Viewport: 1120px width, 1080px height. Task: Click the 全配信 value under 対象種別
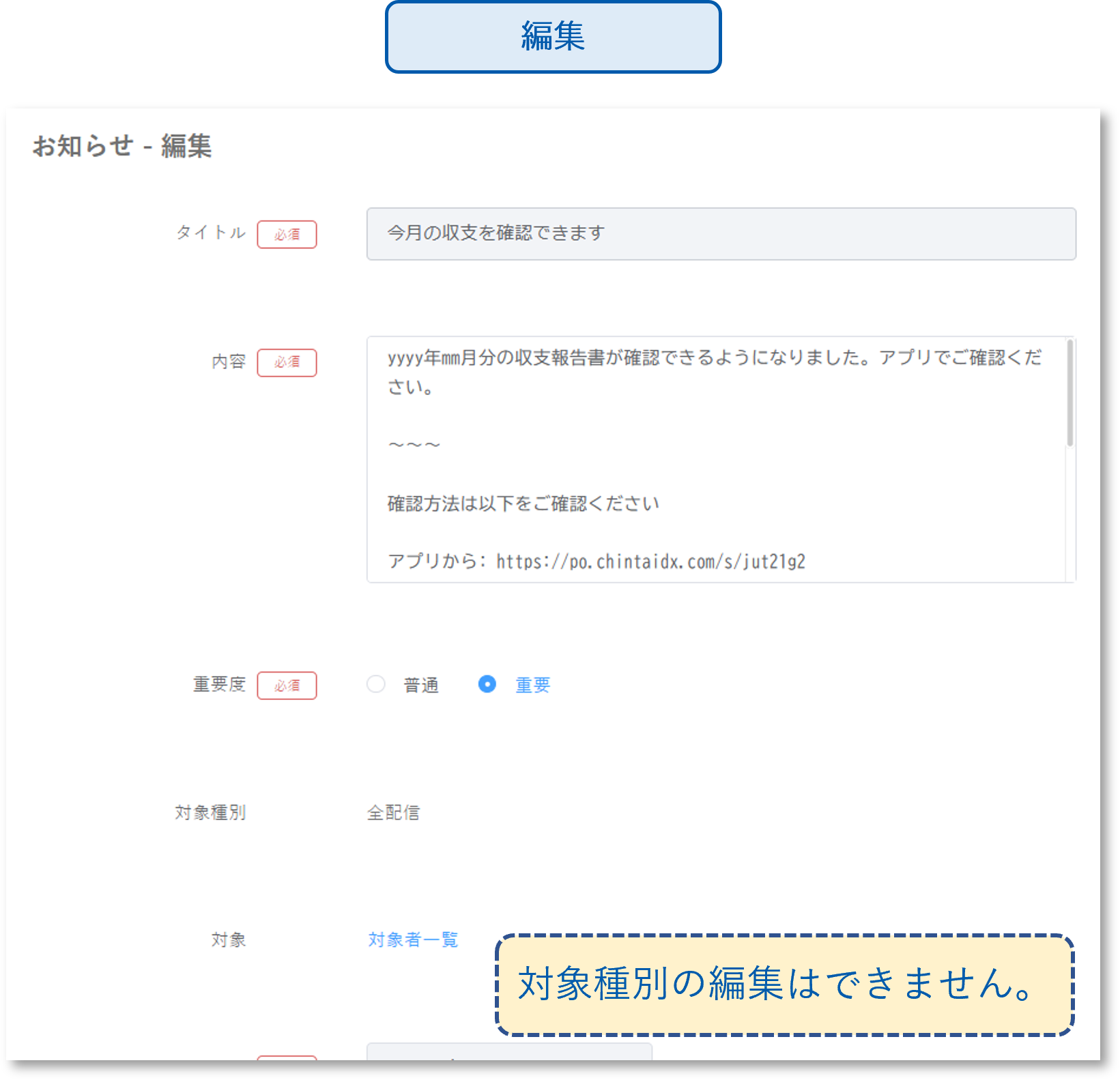(394, 812)
